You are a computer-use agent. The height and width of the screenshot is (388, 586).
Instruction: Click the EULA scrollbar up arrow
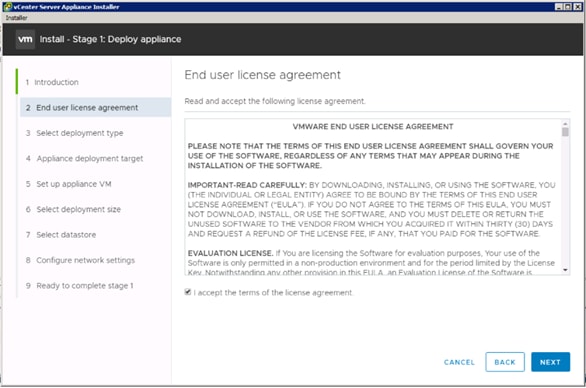click(565, 123)
